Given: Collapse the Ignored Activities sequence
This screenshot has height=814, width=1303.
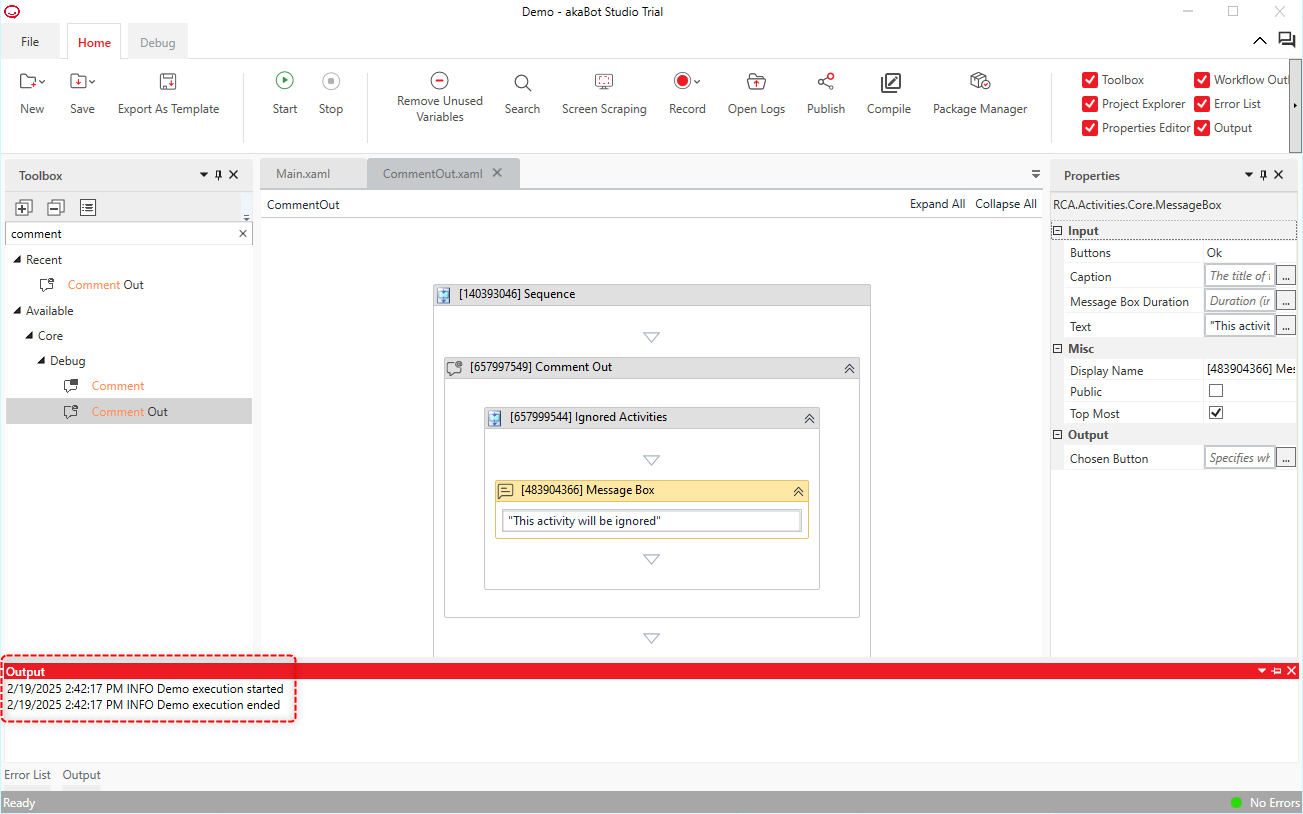Looking at the screenshot, I should pyautogui.click(x=809, y=418).
